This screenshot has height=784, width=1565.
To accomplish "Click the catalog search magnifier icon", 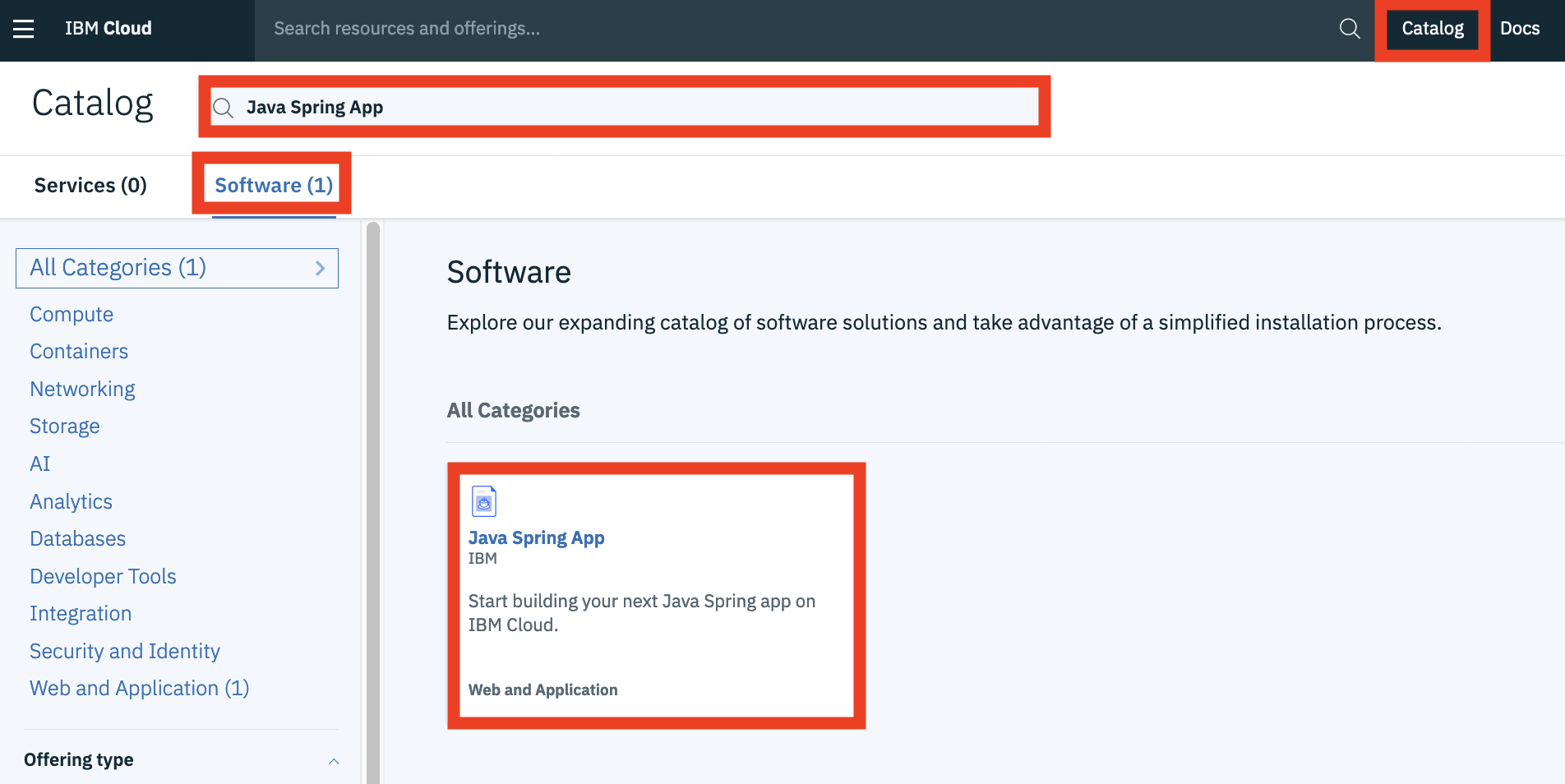I will (x=223, y=108).
